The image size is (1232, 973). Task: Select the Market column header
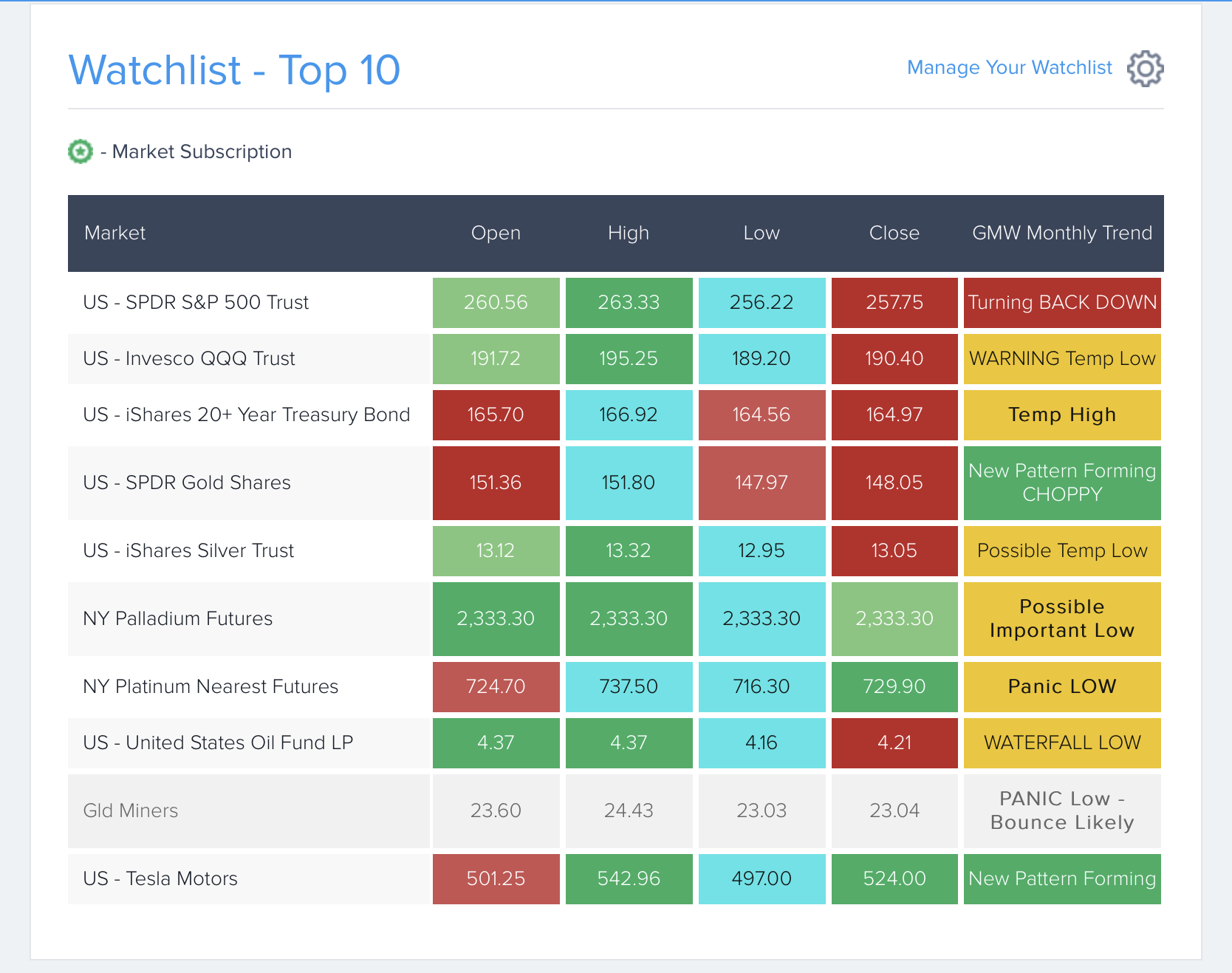point(114,233)
